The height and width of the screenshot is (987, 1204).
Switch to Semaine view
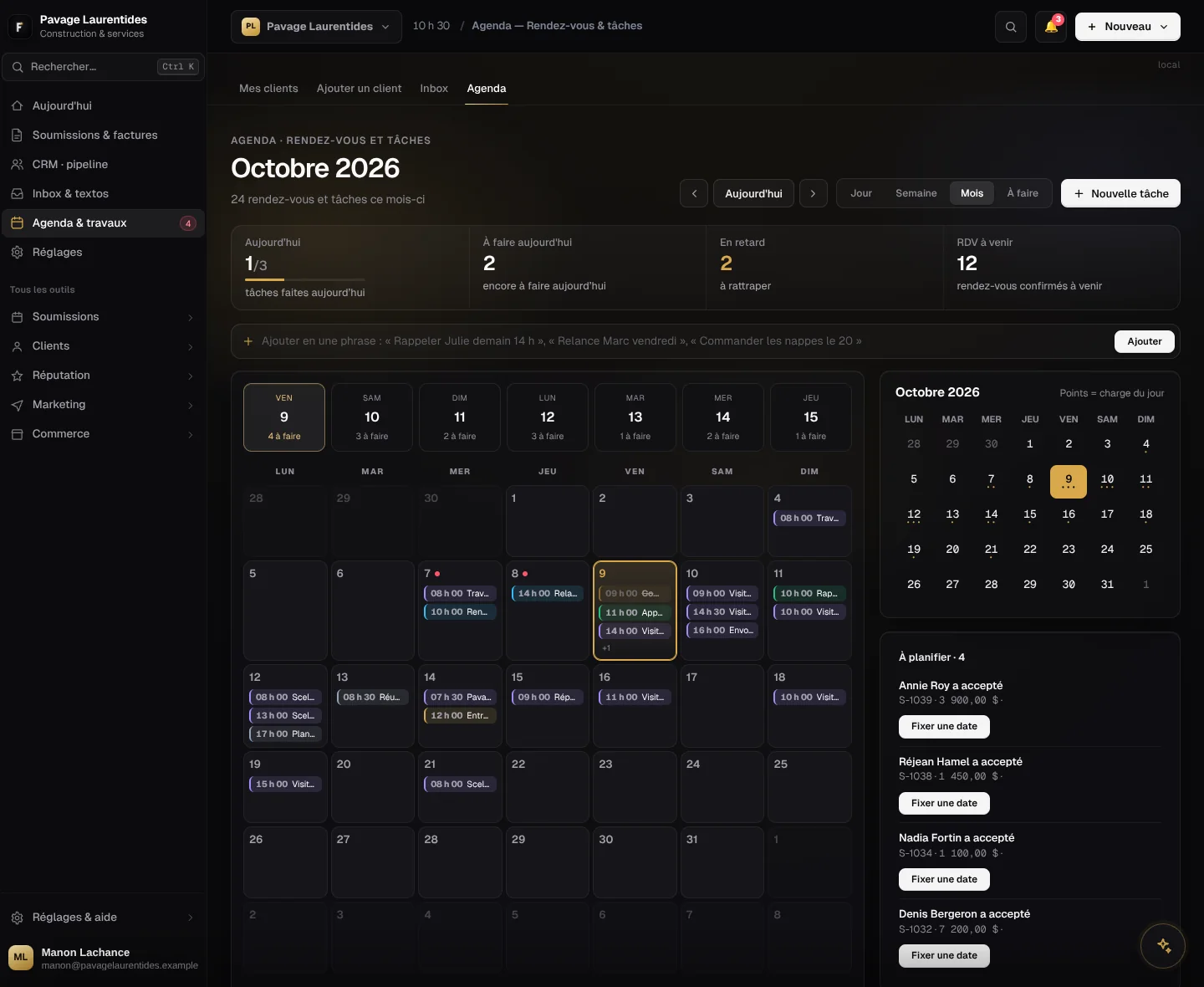coord(916,193)
